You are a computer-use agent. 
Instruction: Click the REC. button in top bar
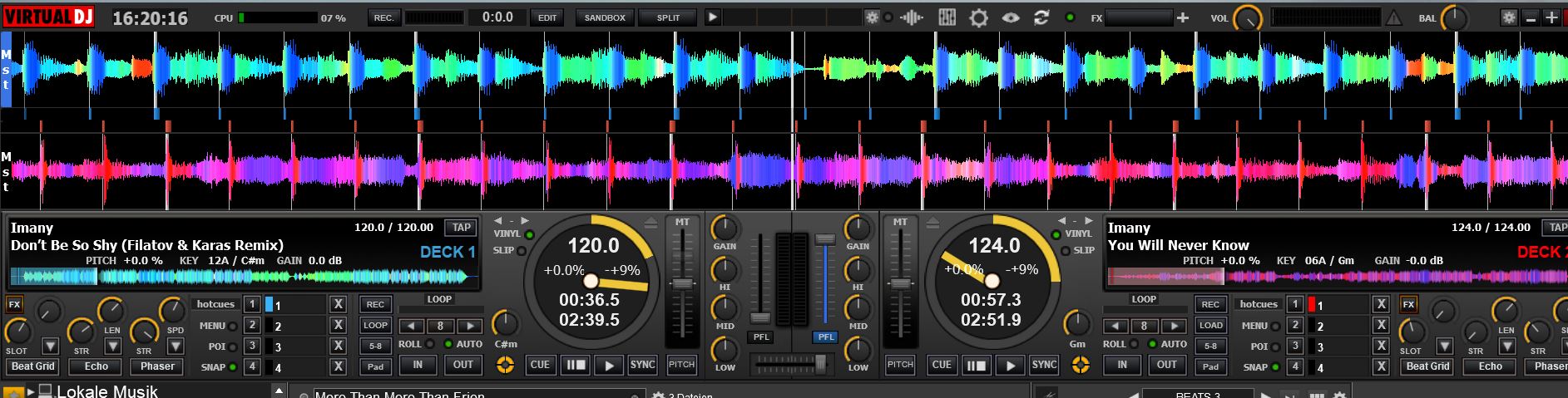tap(383, 17)
